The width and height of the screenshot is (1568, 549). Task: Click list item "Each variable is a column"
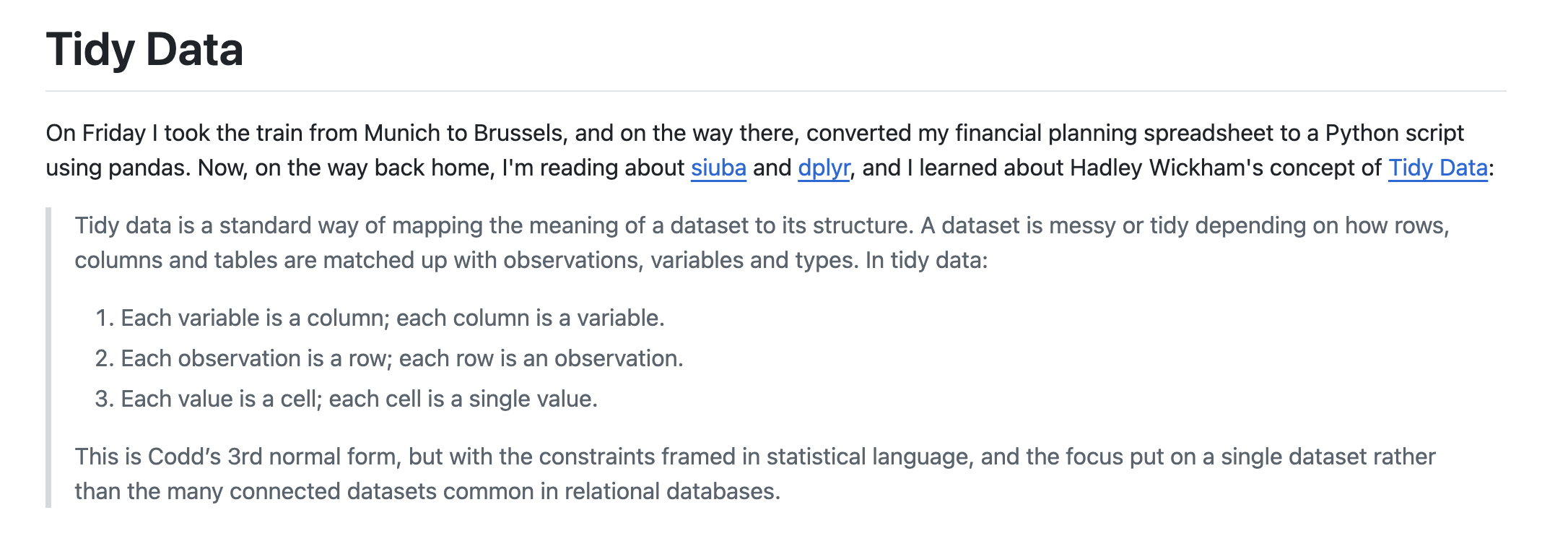(392, 318)
